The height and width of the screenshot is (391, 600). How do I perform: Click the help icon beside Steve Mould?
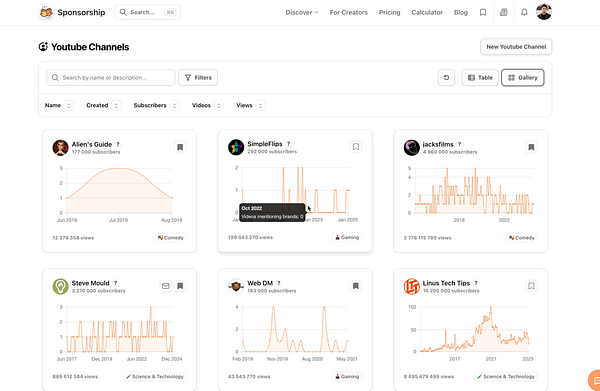116,283
